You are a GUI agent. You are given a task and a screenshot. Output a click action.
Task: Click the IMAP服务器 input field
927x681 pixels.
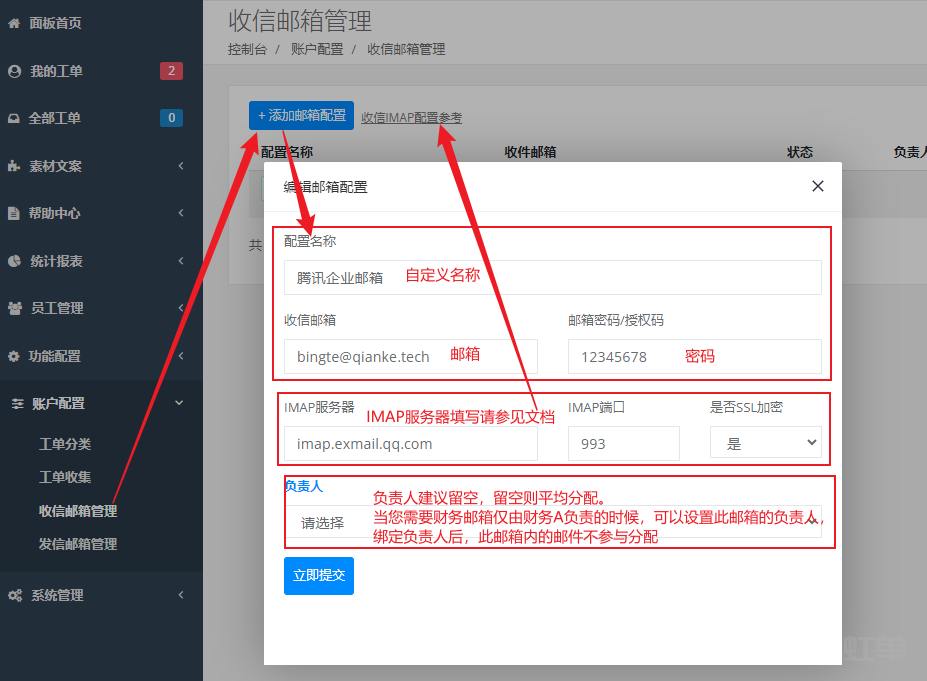pos(410,444)
